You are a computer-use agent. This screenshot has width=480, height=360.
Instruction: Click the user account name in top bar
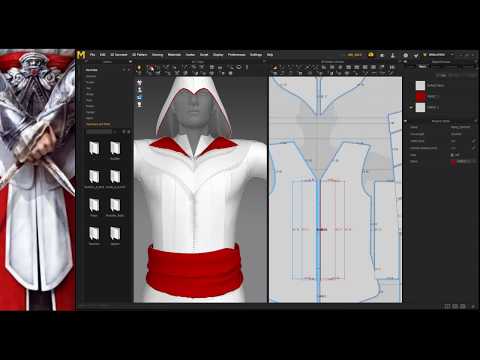pos(436,55)
